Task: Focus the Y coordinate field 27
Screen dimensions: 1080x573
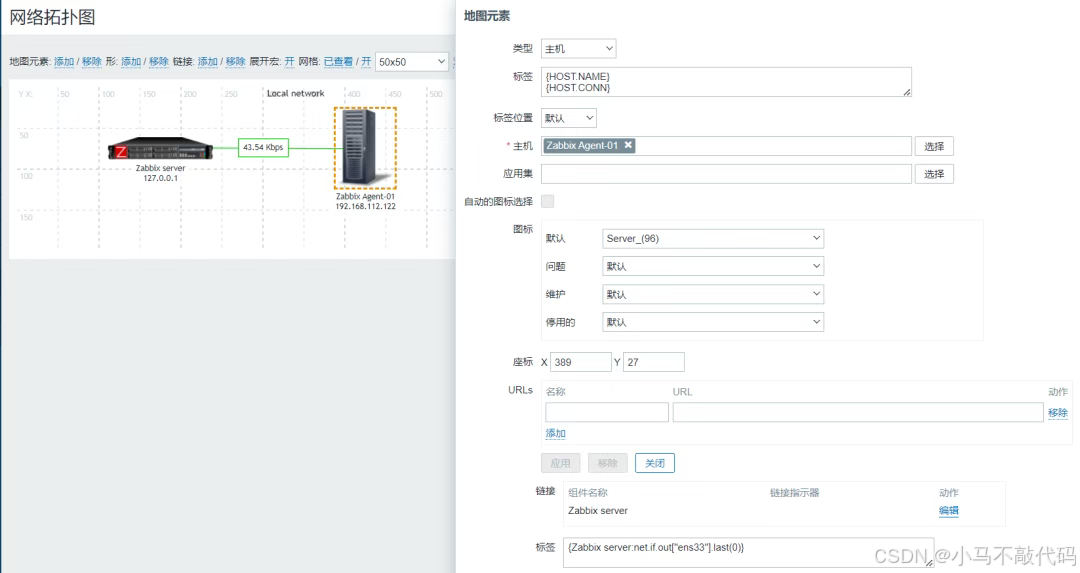Action: coord(654,362)
